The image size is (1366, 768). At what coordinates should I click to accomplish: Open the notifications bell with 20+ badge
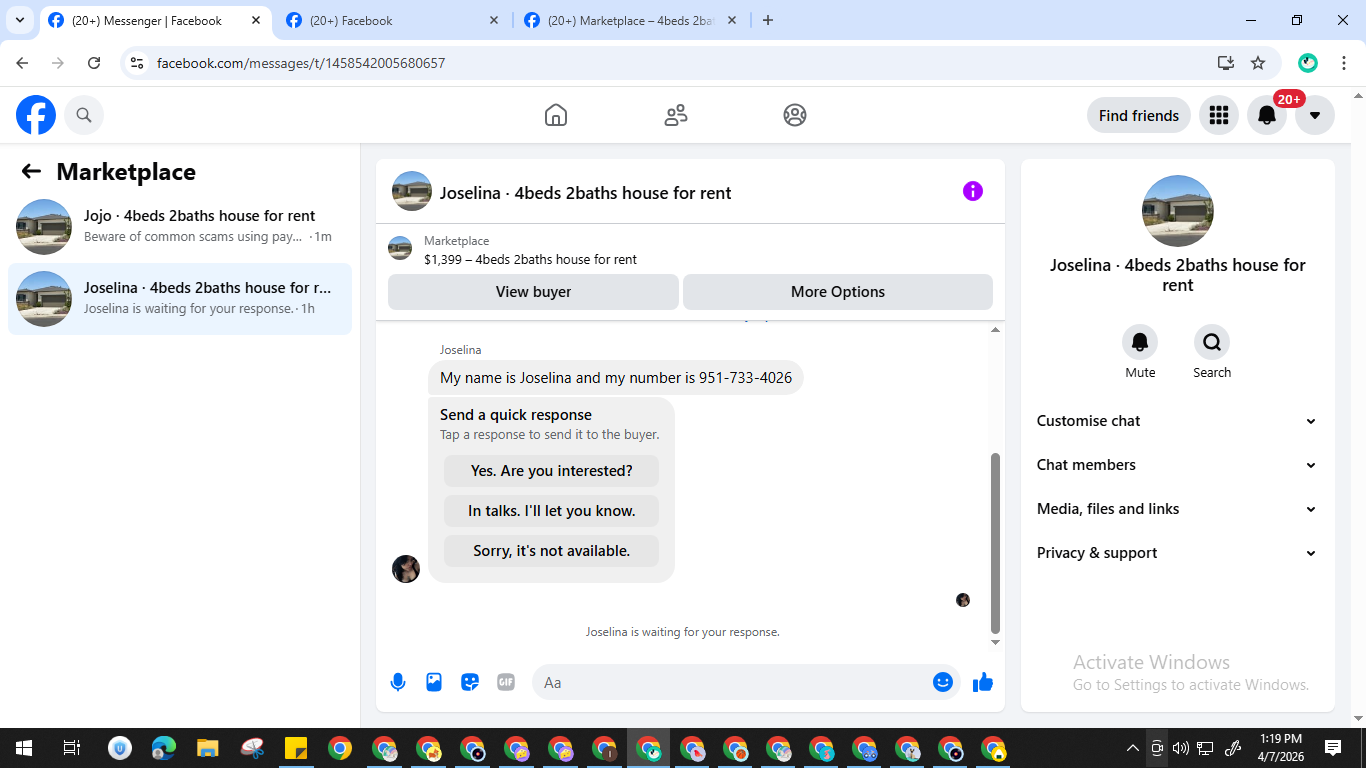[1267, 115]
